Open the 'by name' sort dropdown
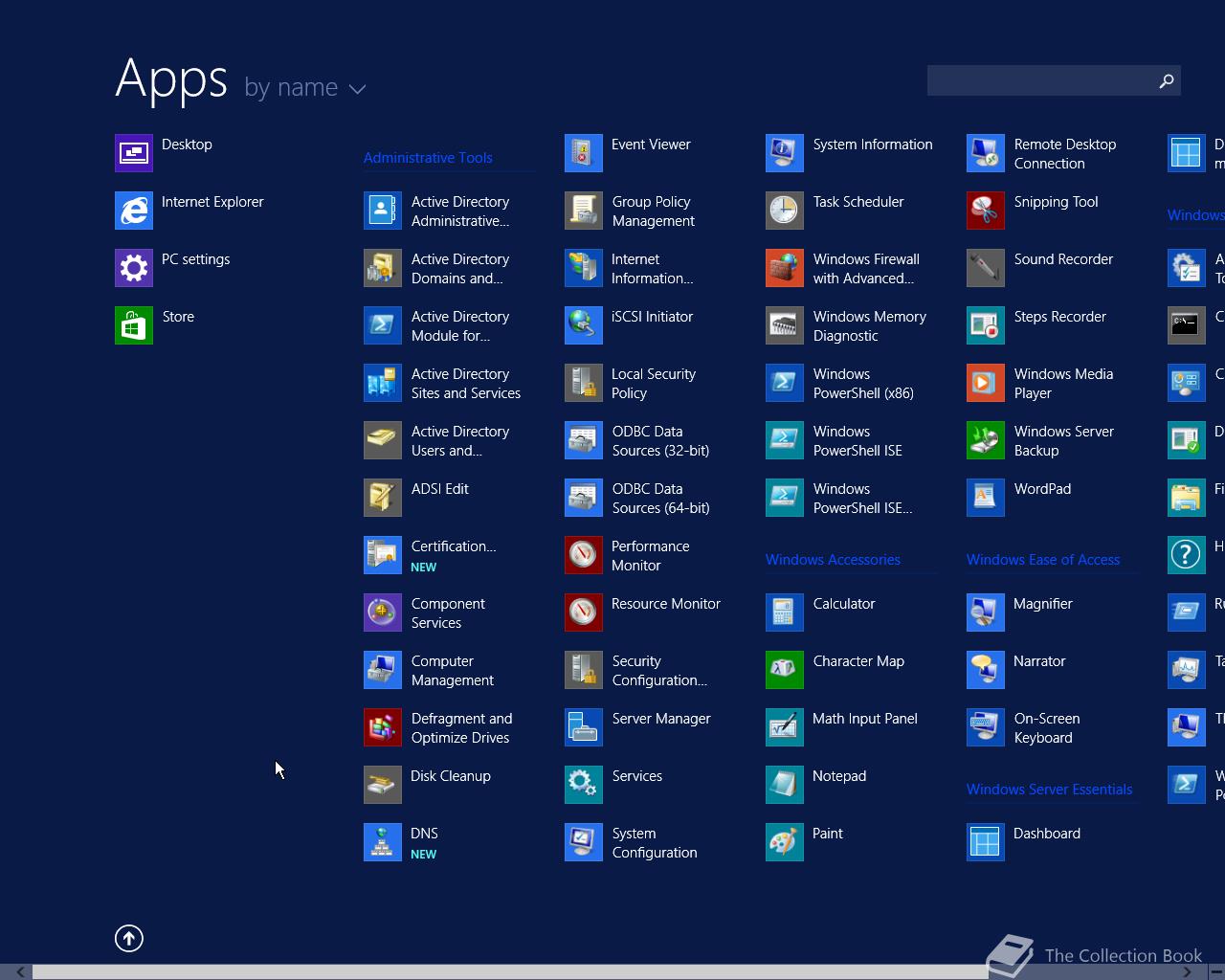The height and width of the screenshot is (980, 1225). coord(305,88)
